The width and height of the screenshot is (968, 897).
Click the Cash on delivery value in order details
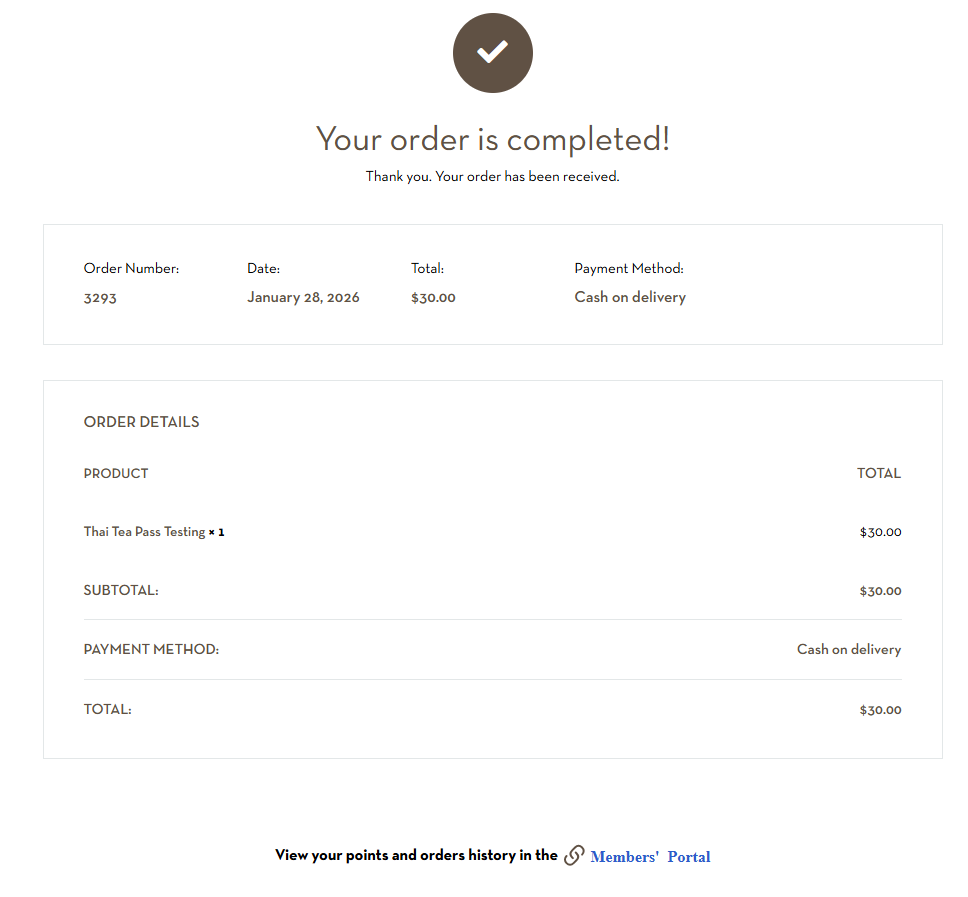coord(848,650)
